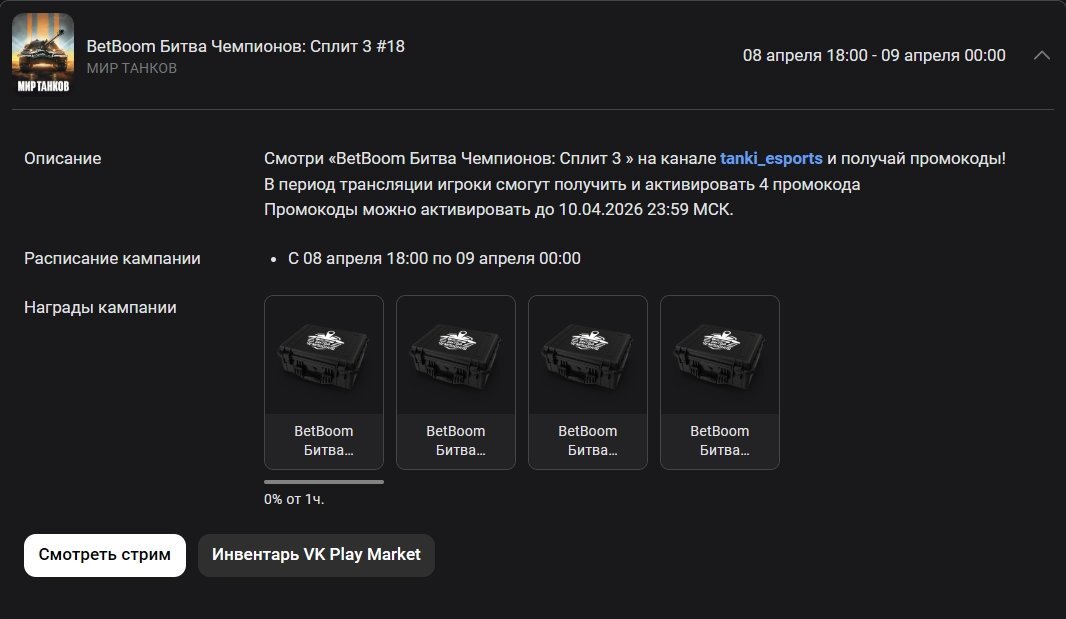Image resolution: width=1066 pixels, height=619 pixels.
Task: Select the first reward case image
Action: pyautogui.click(x=324, y=355)
